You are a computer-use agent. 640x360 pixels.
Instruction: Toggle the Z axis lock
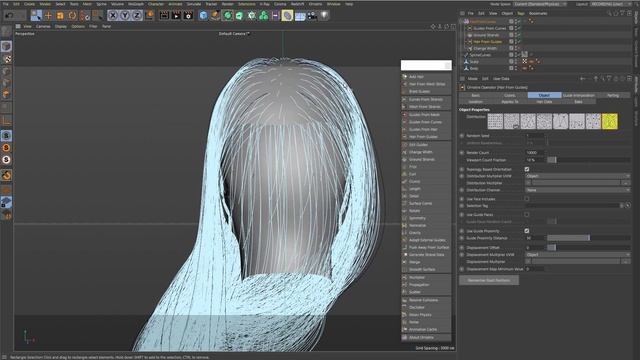(x=137, y=16)
